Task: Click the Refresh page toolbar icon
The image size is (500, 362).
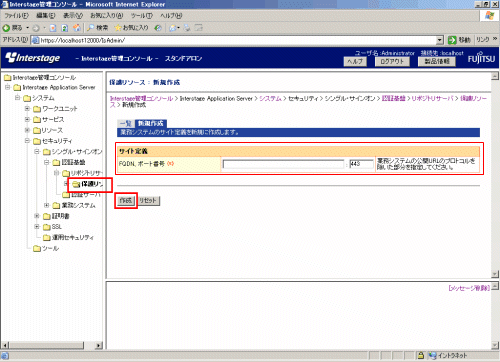Action: 65,28
